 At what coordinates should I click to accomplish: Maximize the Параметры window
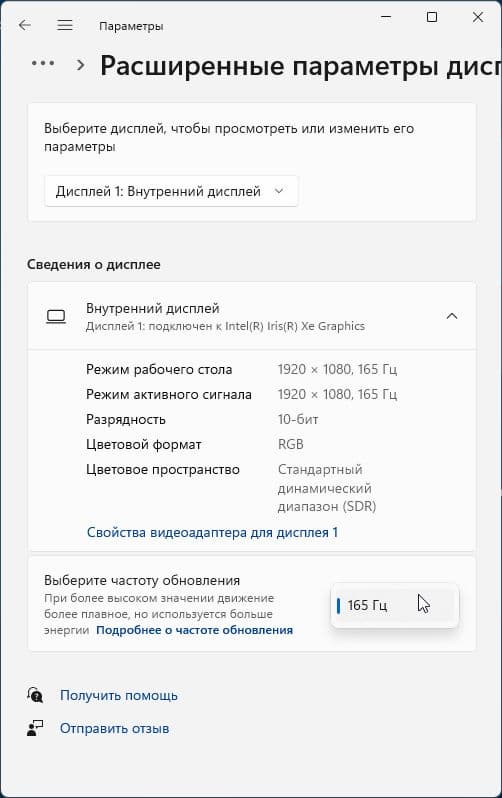click(432, 17)
